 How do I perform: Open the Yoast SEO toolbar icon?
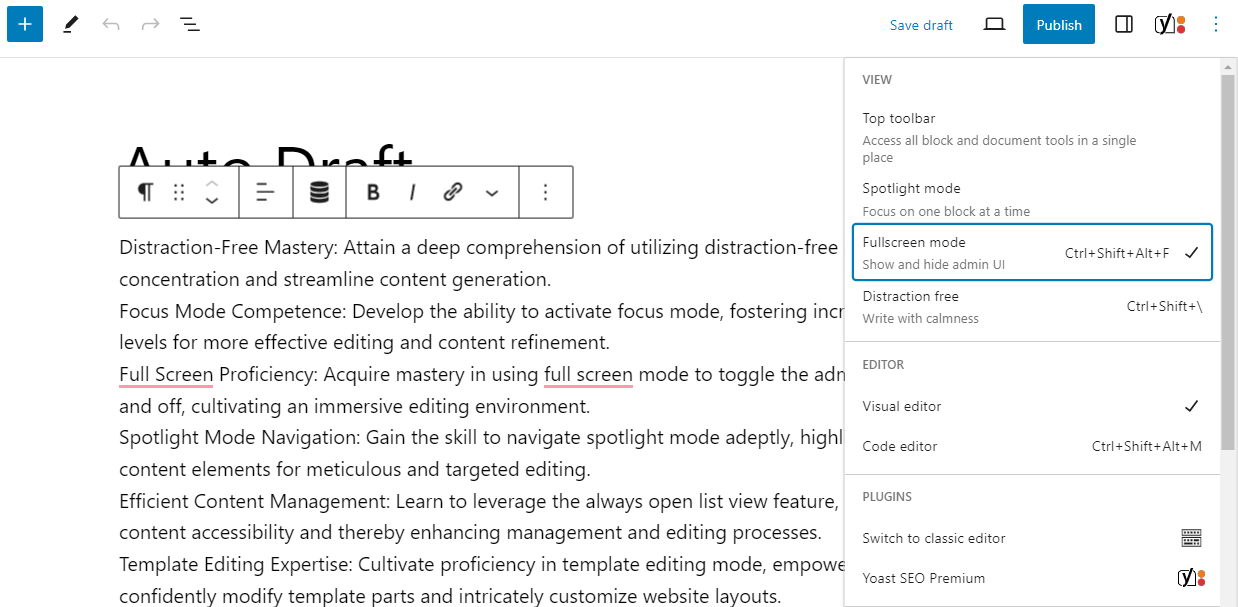[1169, 24]
